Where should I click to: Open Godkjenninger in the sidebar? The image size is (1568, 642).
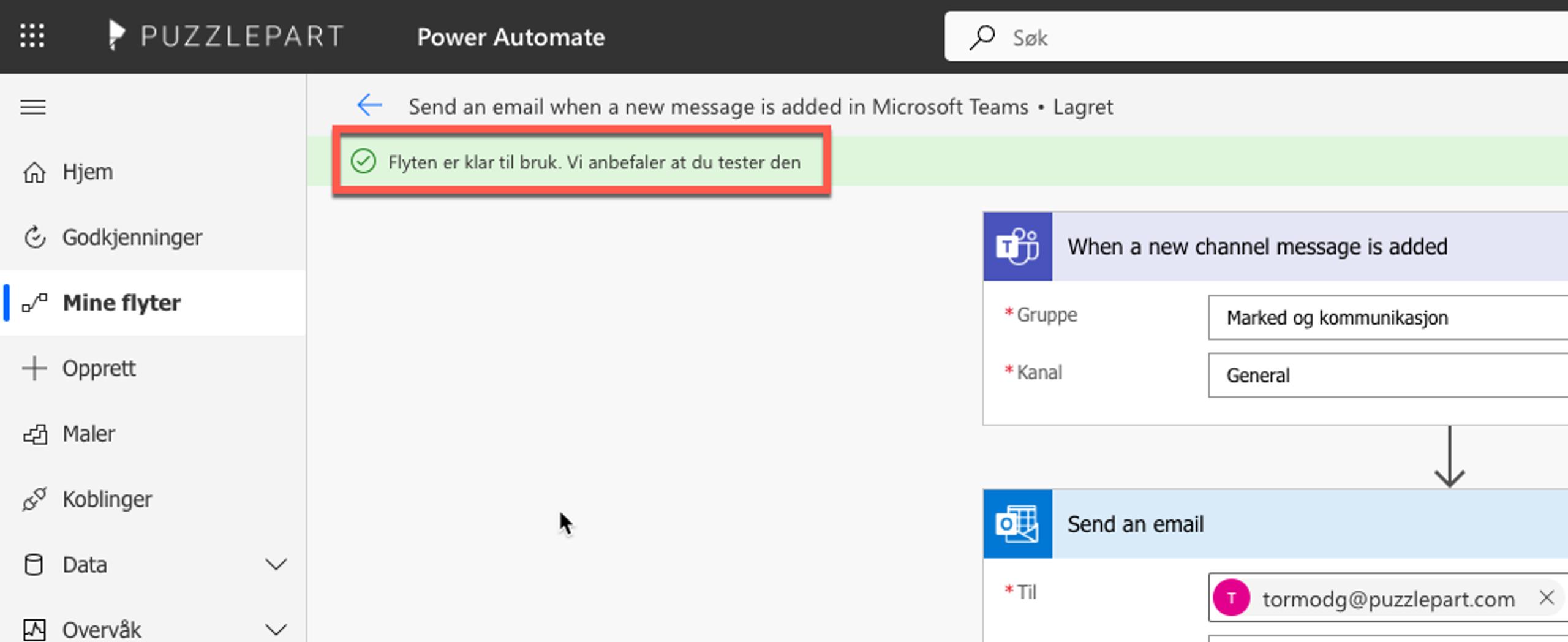153,237
